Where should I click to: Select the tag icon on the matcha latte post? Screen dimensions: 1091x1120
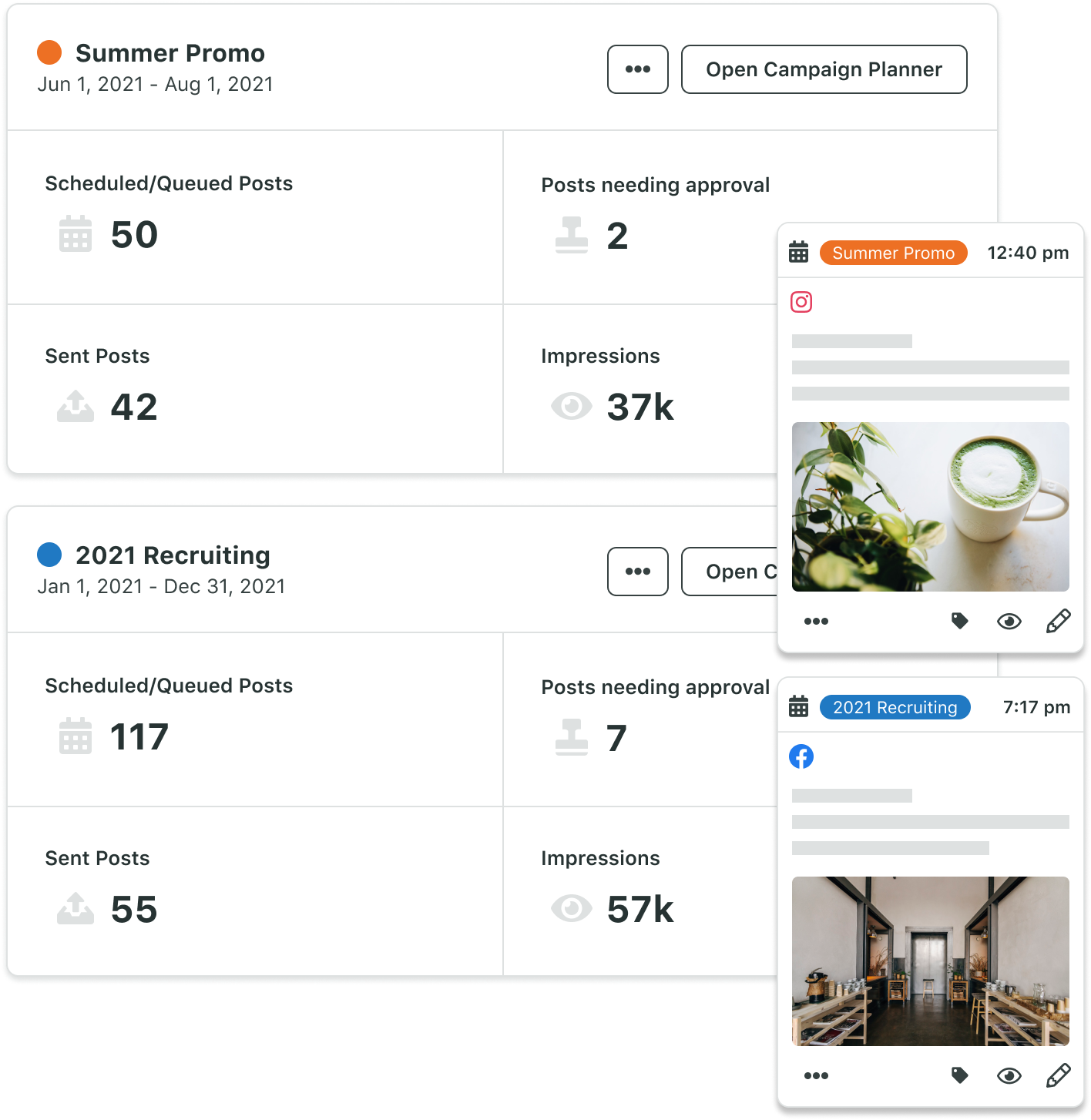point(959,621)
